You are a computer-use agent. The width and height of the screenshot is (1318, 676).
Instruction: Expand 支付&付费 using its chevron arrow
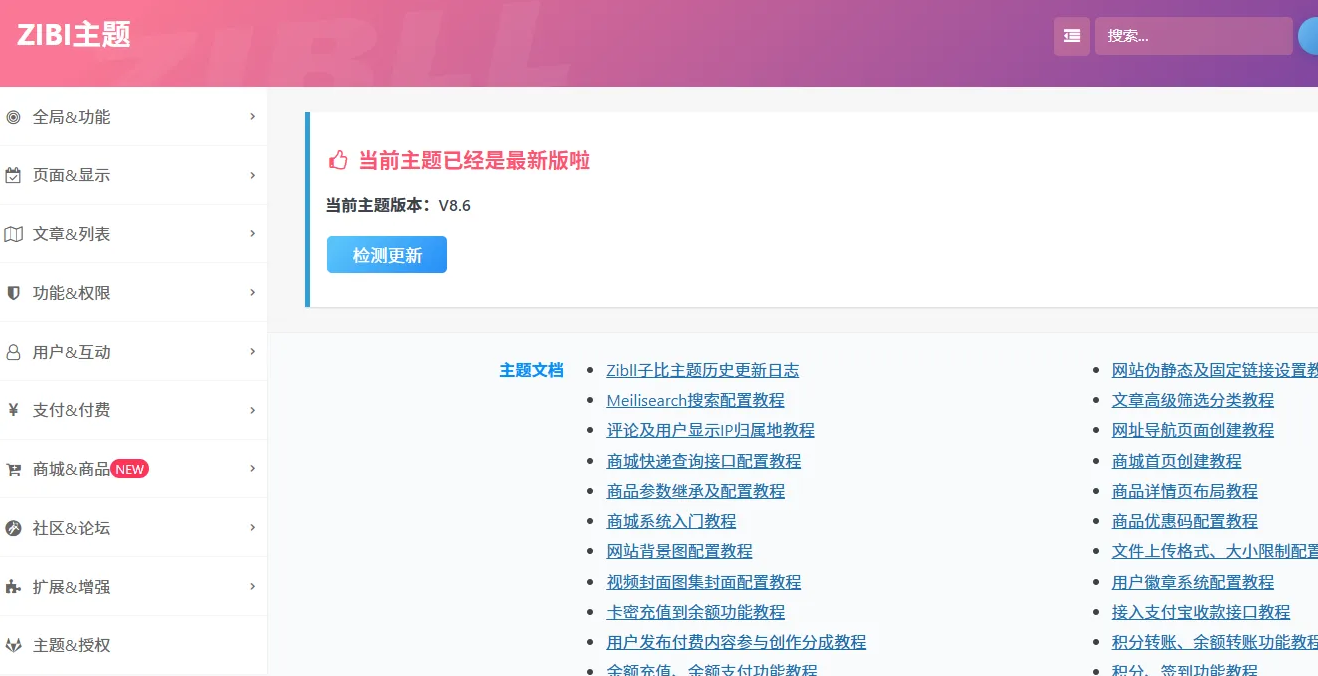(x=253, y=410)
